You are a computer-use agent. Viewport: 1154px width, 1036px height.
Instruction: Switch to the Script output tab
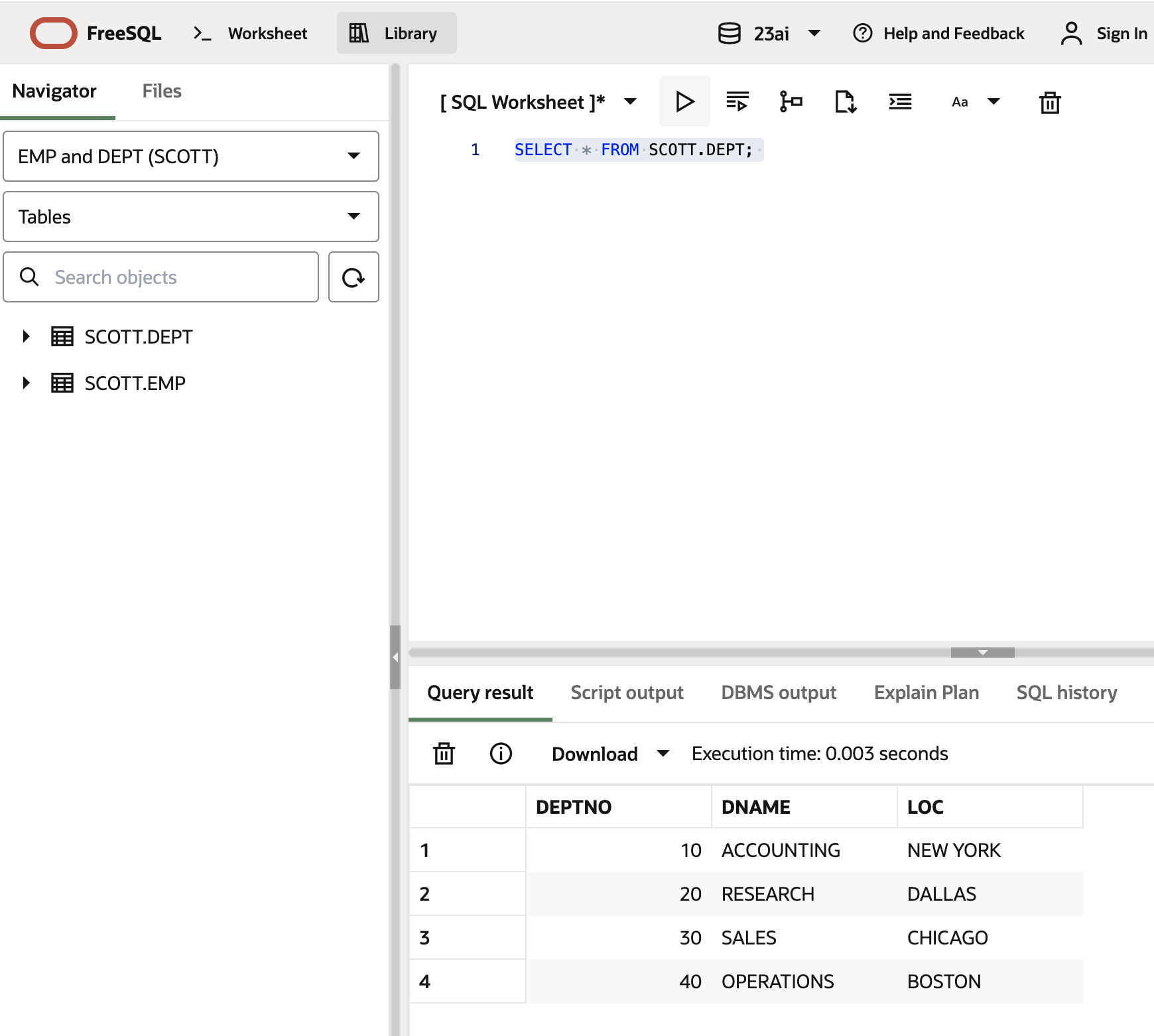(x=627, y=692)
